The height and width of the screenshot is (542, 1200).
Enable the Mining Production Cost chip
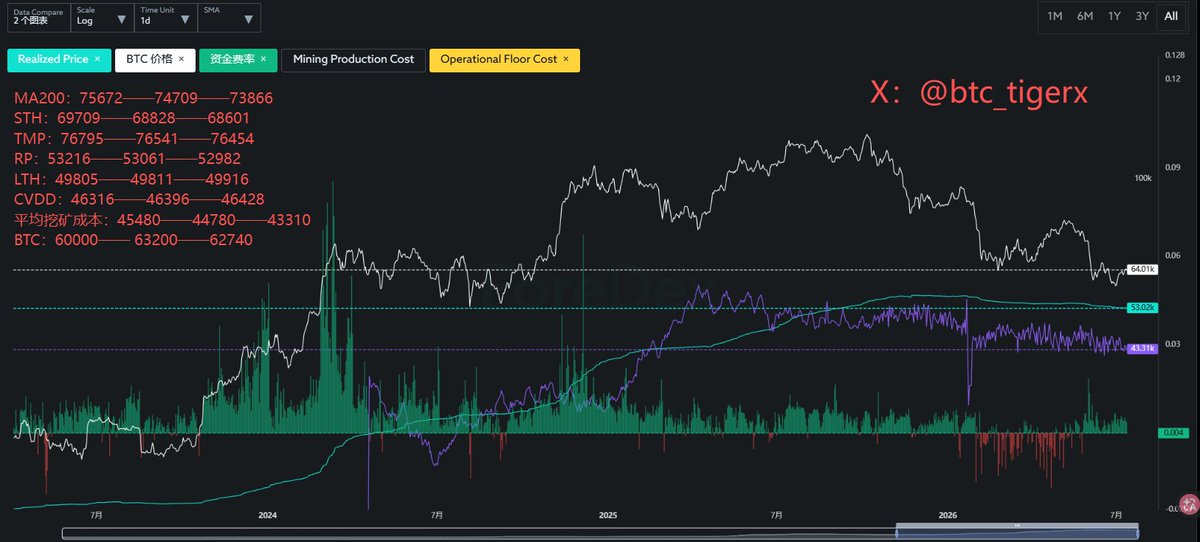click(x=353, y=59)
